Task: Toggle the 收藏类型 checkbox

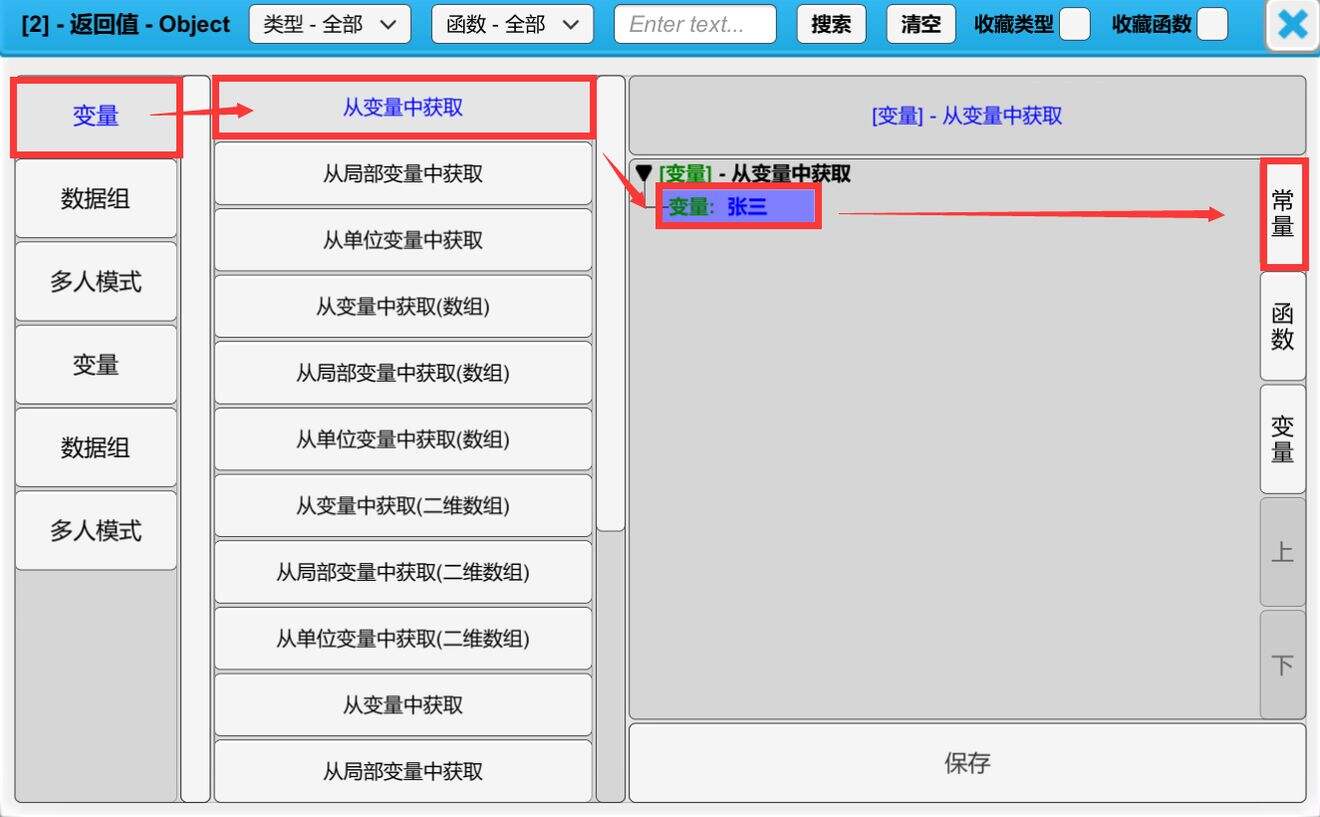Action: 1074,24
